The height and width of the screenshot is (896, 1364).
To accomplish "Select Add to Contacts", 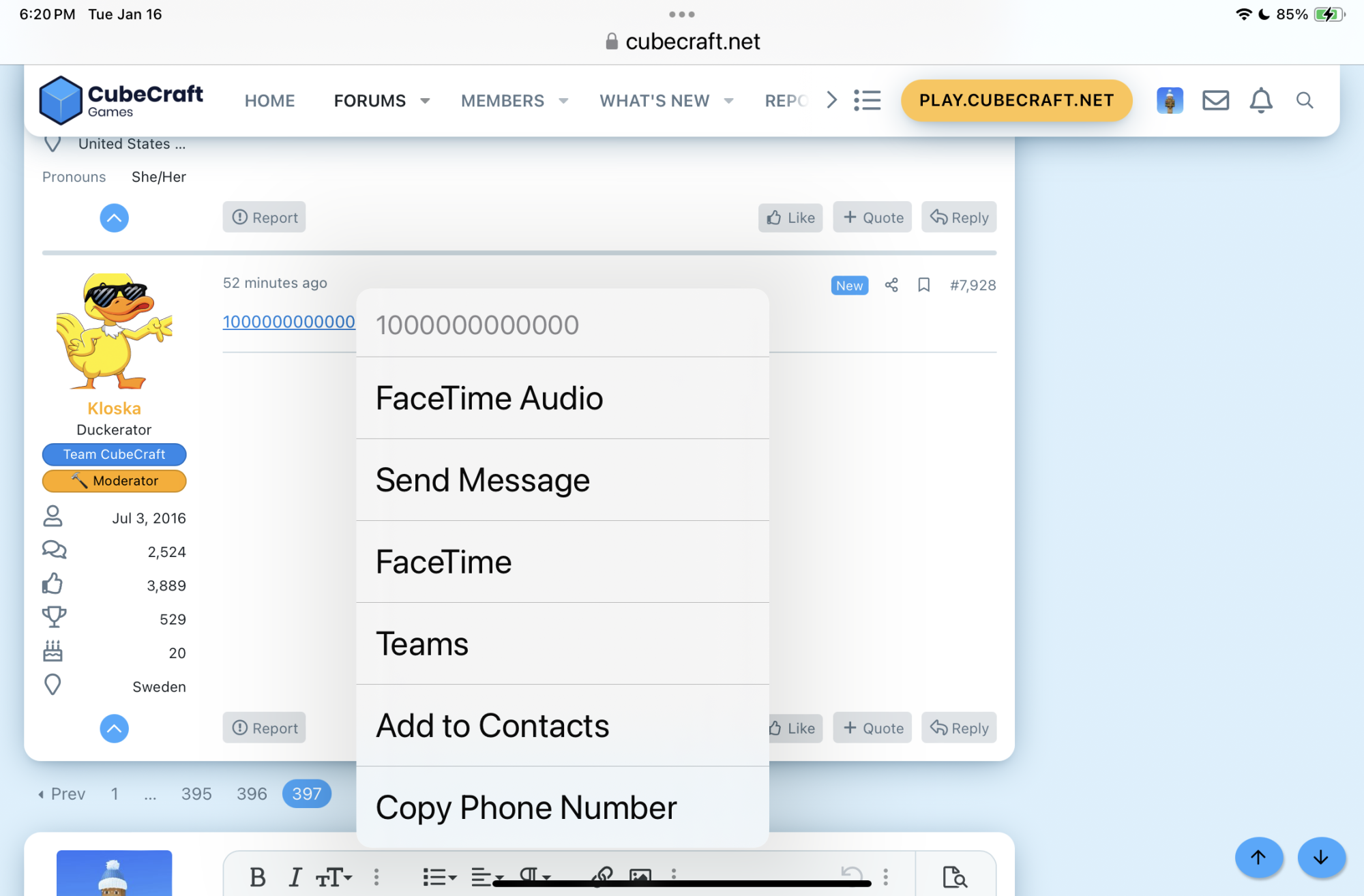I will click(563, 726).
